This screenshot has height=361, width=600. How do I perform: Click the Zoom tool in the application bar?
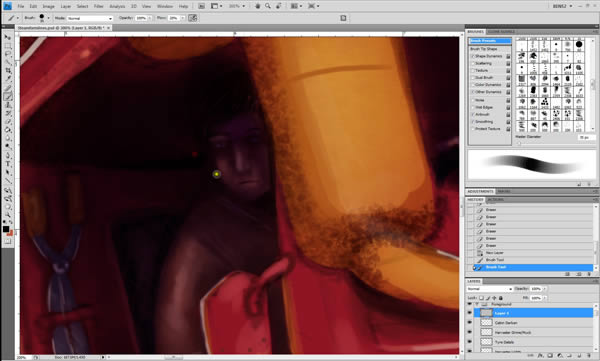click(x=268, y=6)
